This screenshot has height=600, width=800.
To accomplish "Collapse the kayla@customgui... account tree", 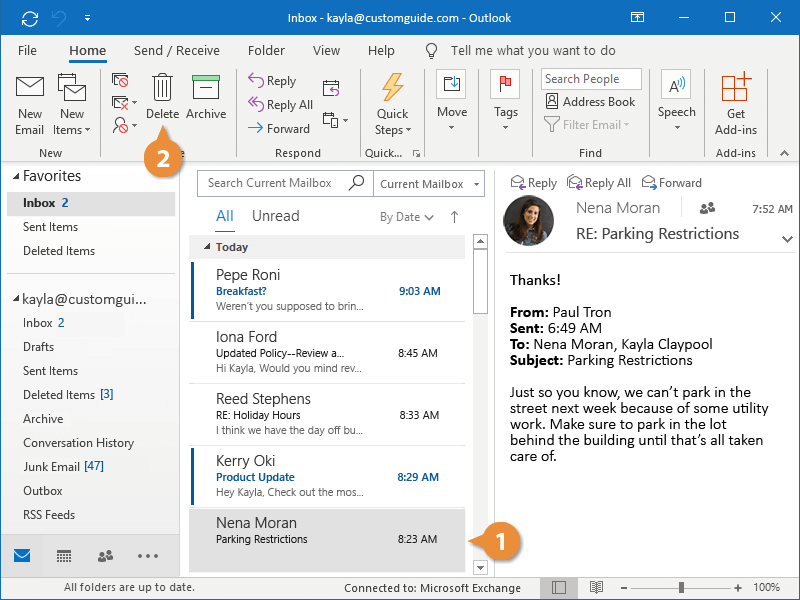I will (x=16, y=298).
